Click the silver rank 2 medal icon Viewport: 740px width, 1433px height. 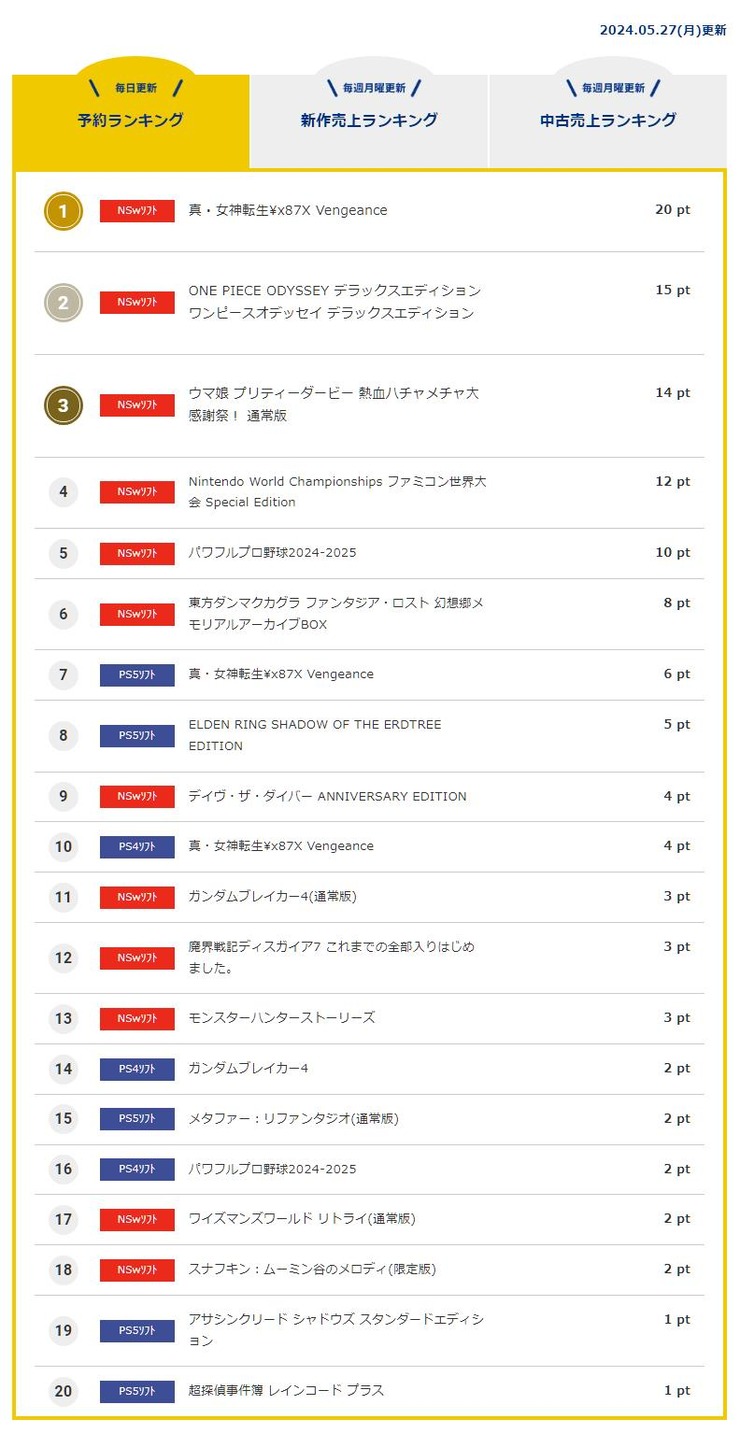[63, 303]
